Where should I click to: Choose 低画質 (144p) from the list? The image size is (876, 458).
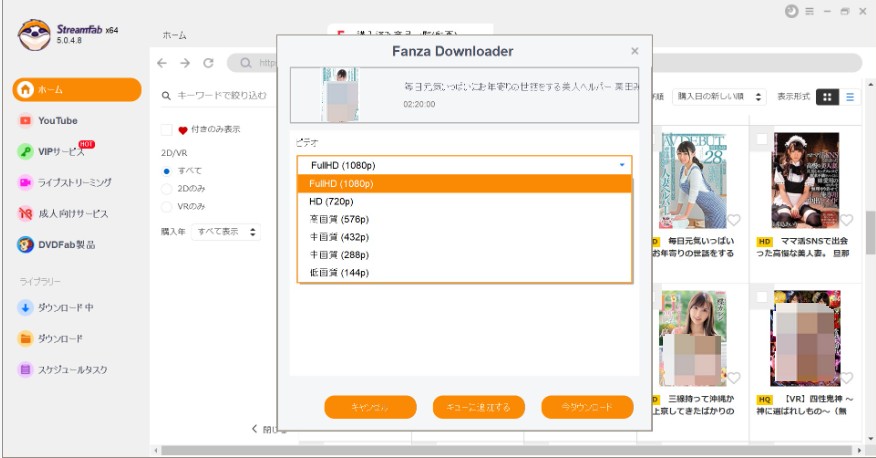[x=464, y=273]
